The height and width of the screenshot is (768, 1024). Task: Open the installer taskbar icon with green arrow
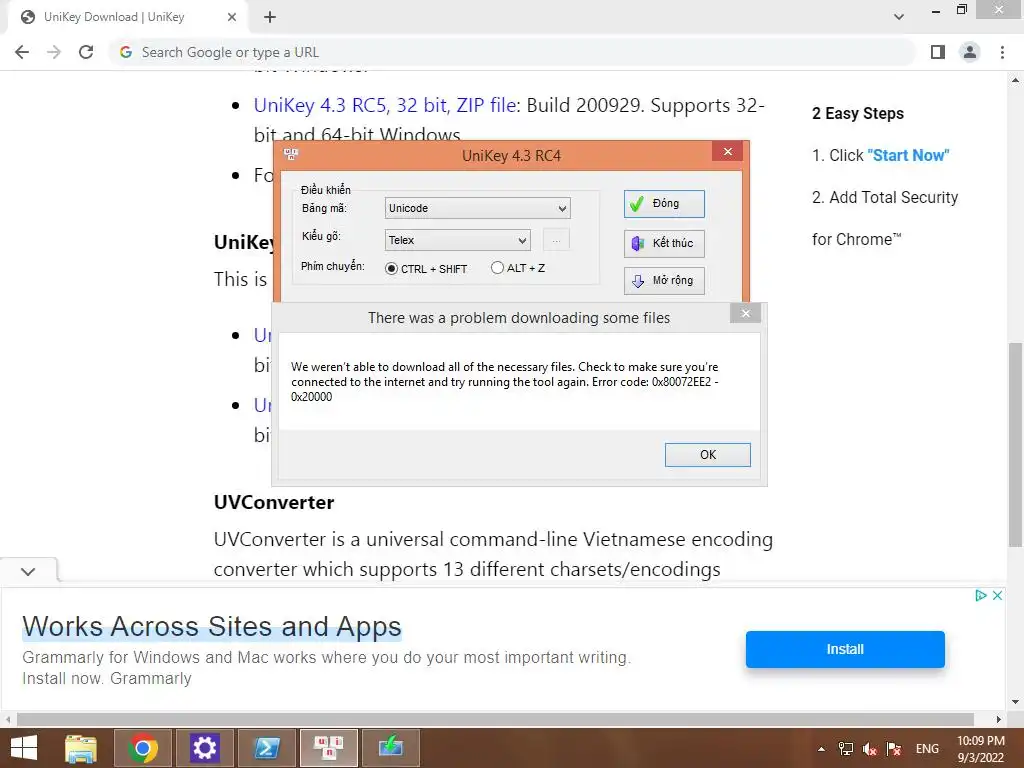(391, 748)
